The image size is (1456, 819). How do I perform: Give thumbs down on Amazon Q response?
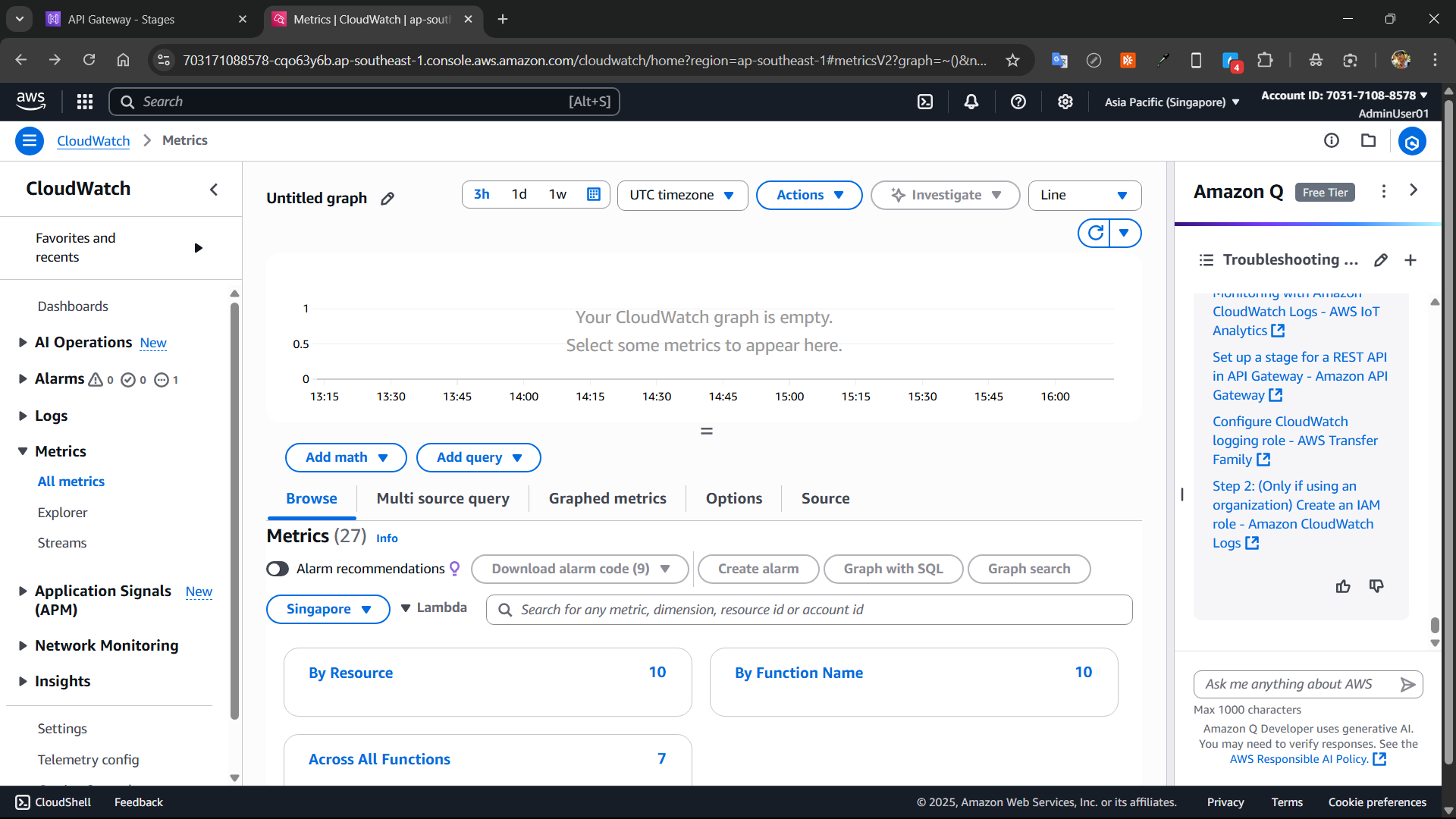coord(1376,586)
